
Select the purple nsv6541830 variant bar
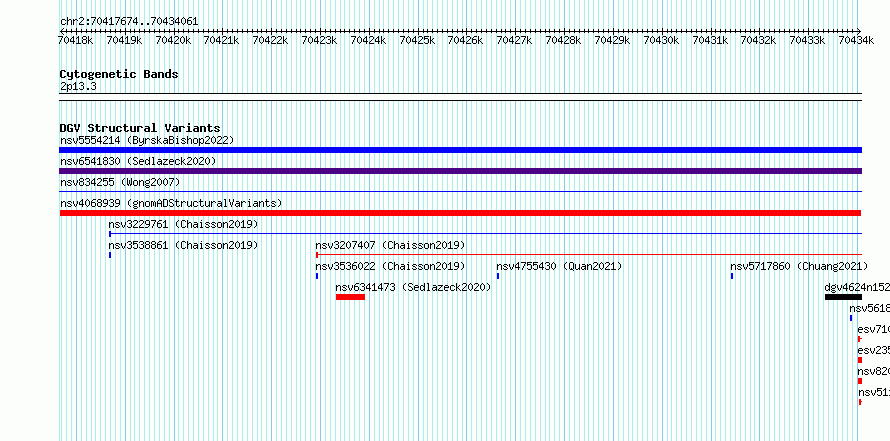pyautogui.click(x=460, y=171)
